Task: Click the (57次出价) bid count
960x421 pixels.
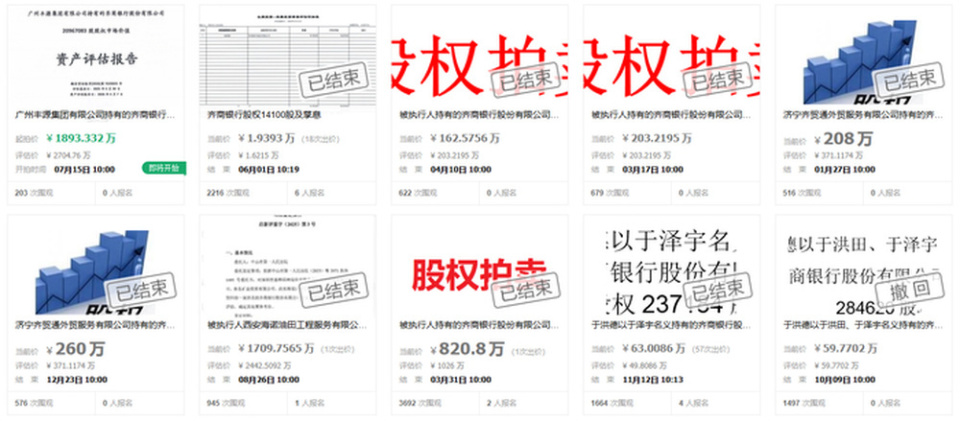Action: (710, 349)
